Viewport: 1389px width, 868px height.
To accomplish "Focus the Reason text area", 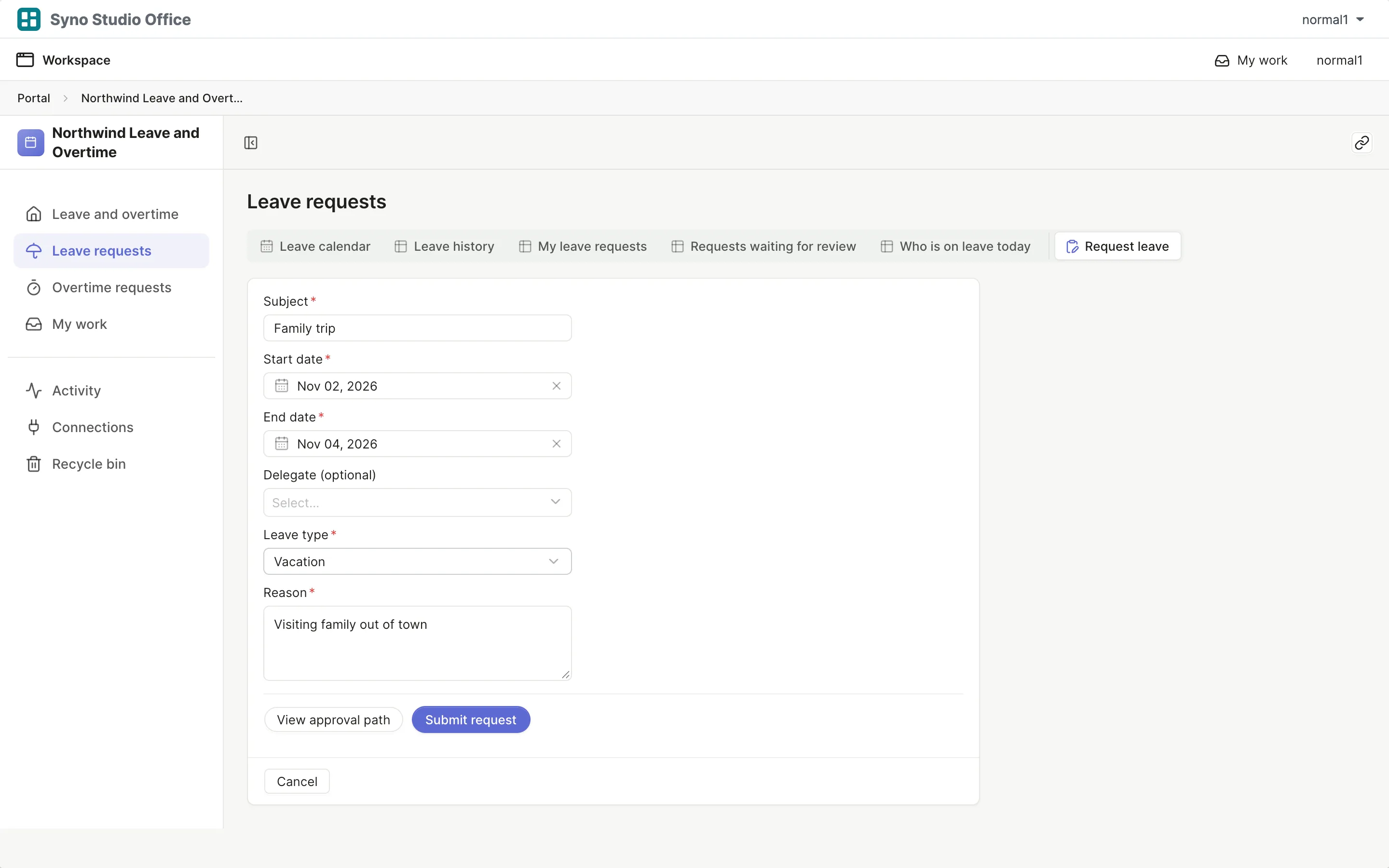I will pos(417,643).
